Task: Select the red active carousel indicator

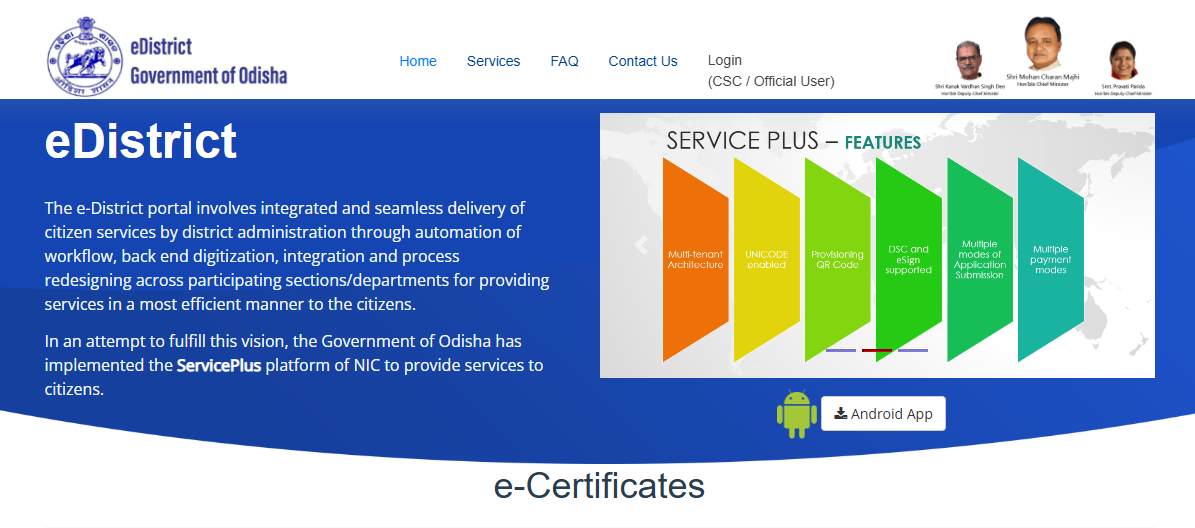Action: (877, 351)
